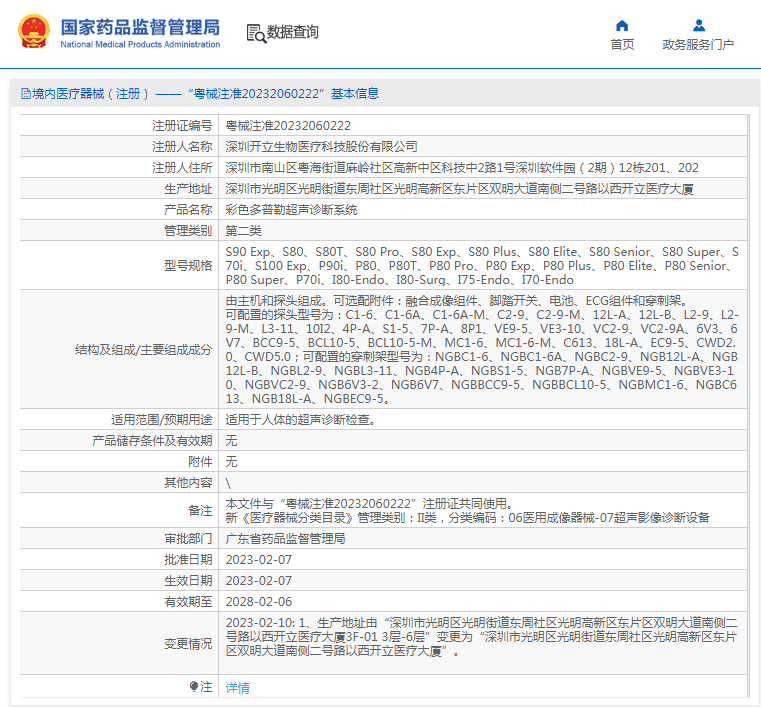Click product name 彩色多普勒超声诊断系统
This screenshot has width=761, height=707.
point(291,210)
